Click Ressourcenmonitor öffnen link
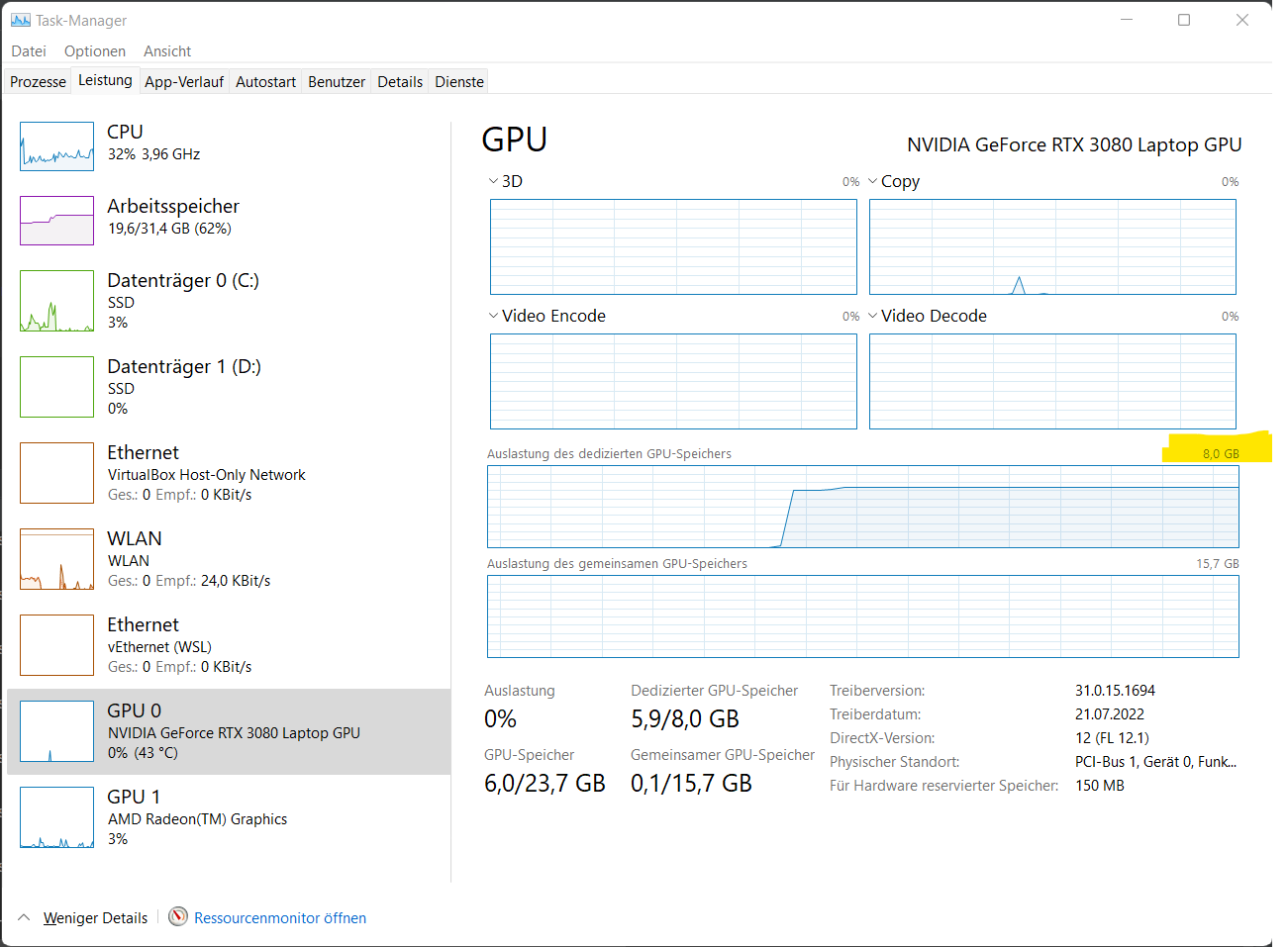The image size is (1288, 947). click(x=280, y=918)
